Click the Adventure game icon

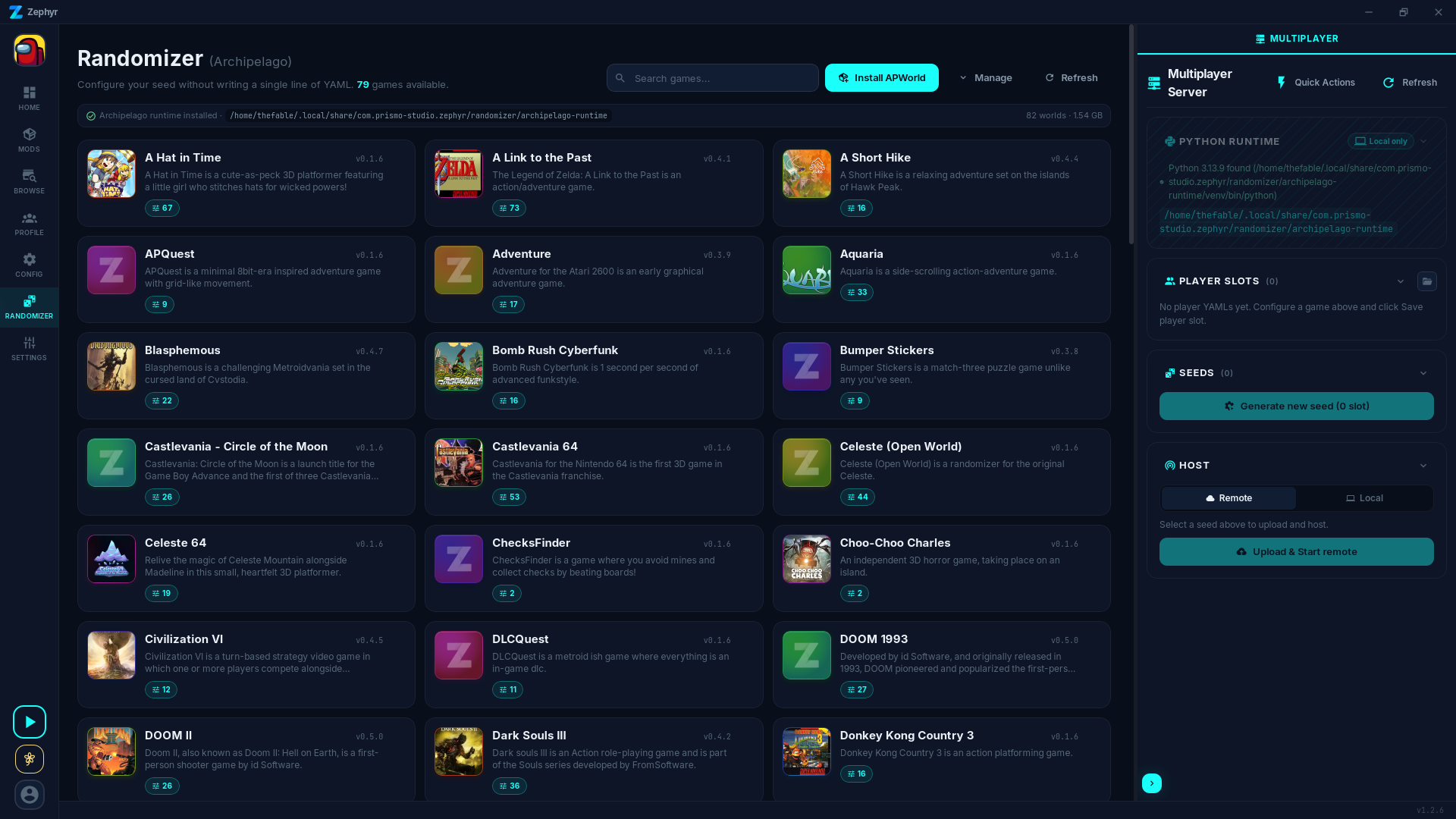point(459,270)
